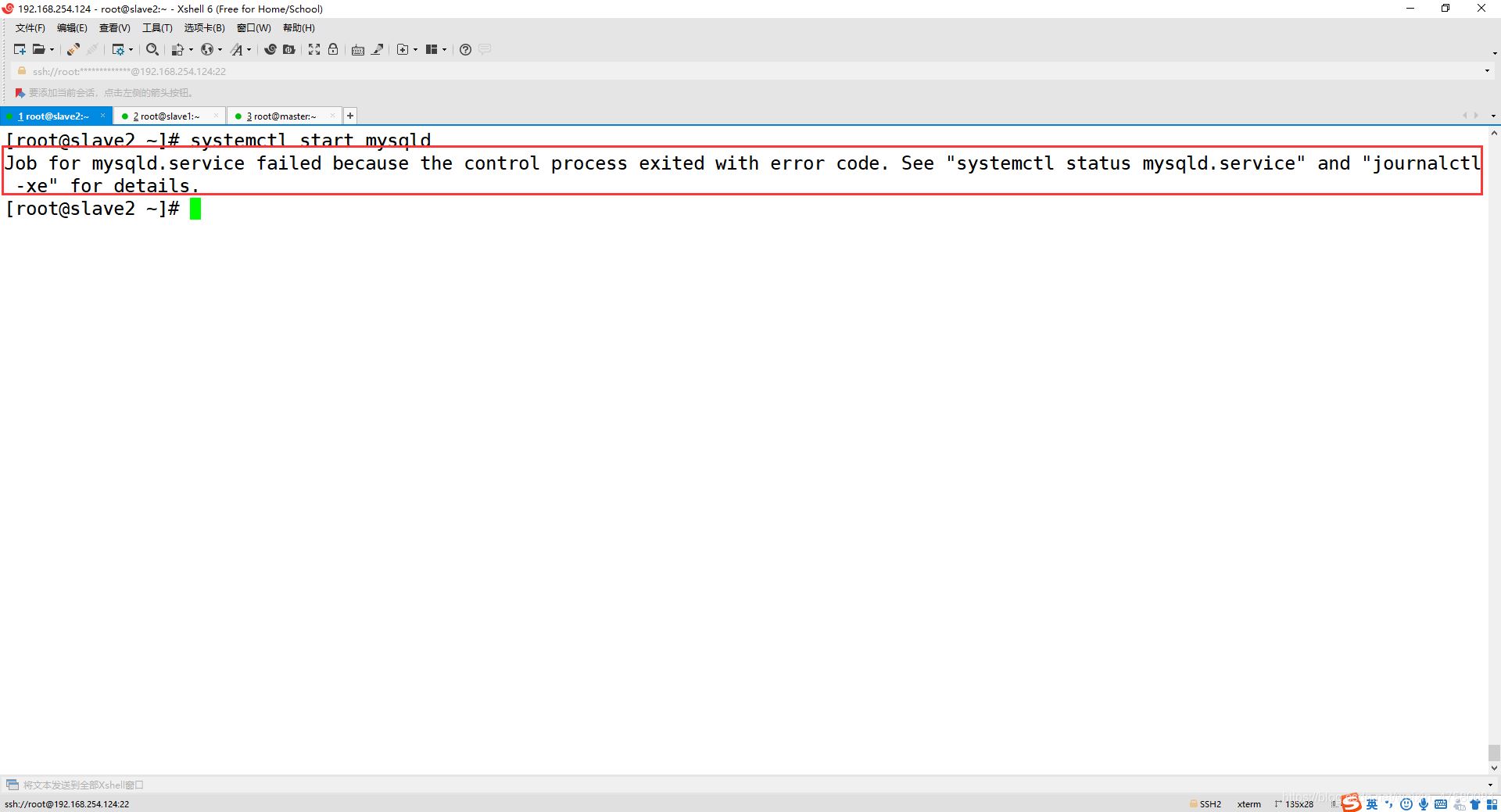1501x812 pixels.
Task: Select the Find tool magnifier icon
Action: 152,49
